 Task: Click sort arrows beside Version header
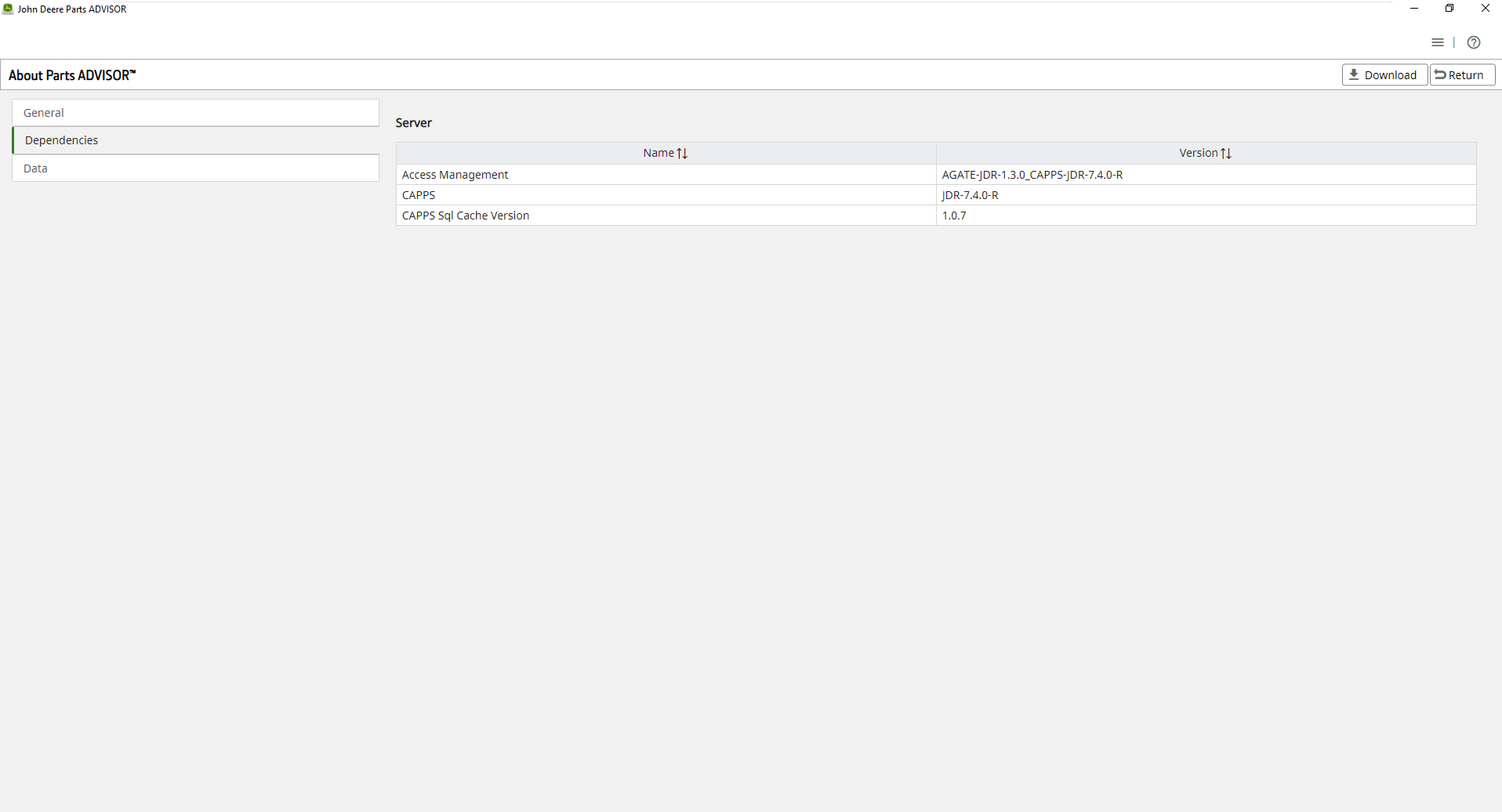coord(1226,154)
